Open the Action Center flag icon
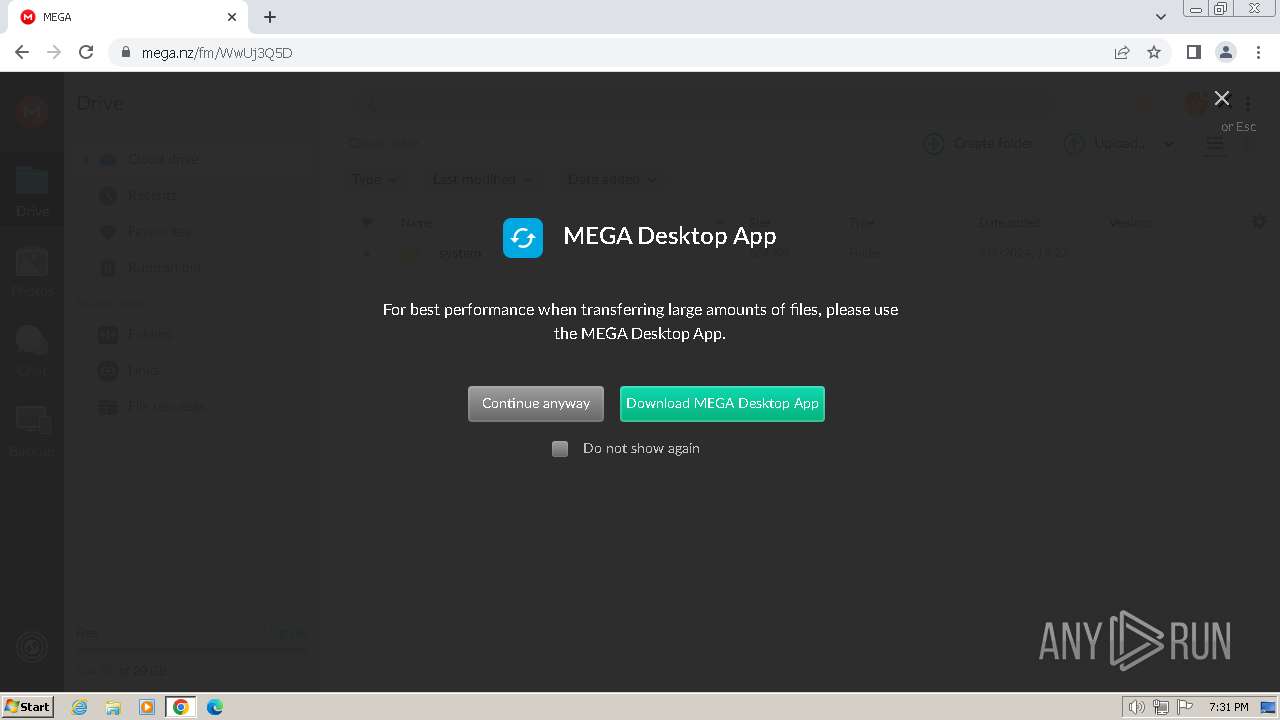This screenshot has width=1280, height=720. coord(1185,707)
